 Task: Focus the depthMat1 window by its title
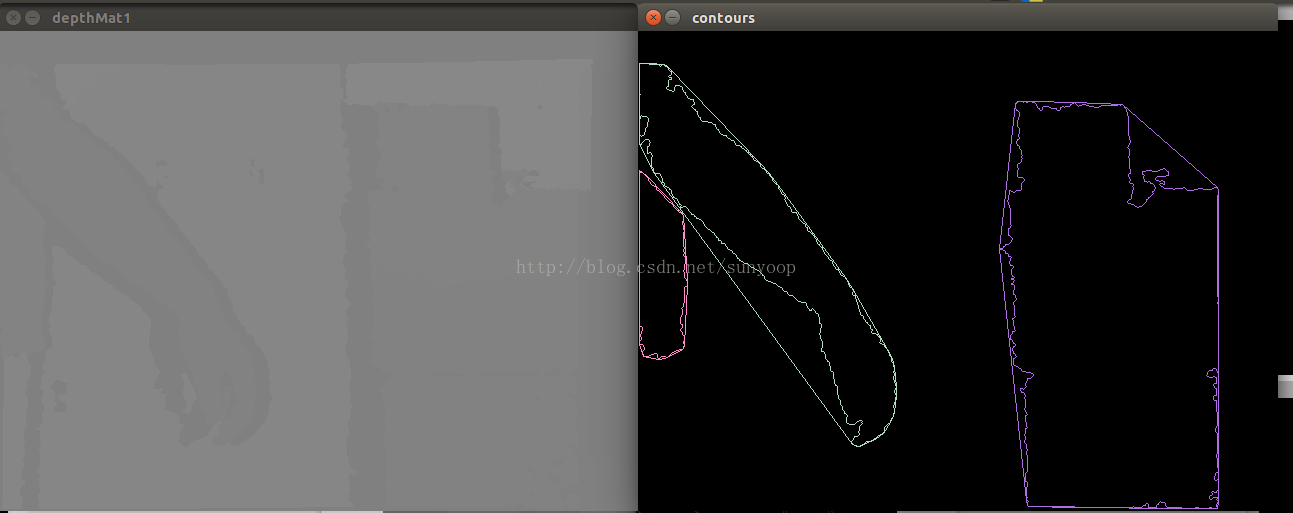(x=91, y=18)
